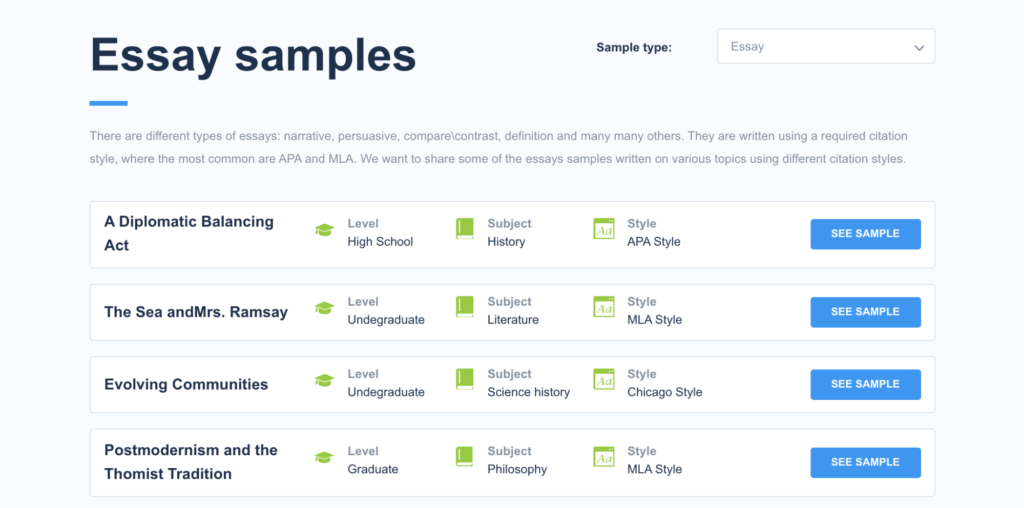Image resolution: width=1024 pixels, height=508 pixels.
Task: Click the Aa icon beside Chicago Style
Action: click(604, 380)
